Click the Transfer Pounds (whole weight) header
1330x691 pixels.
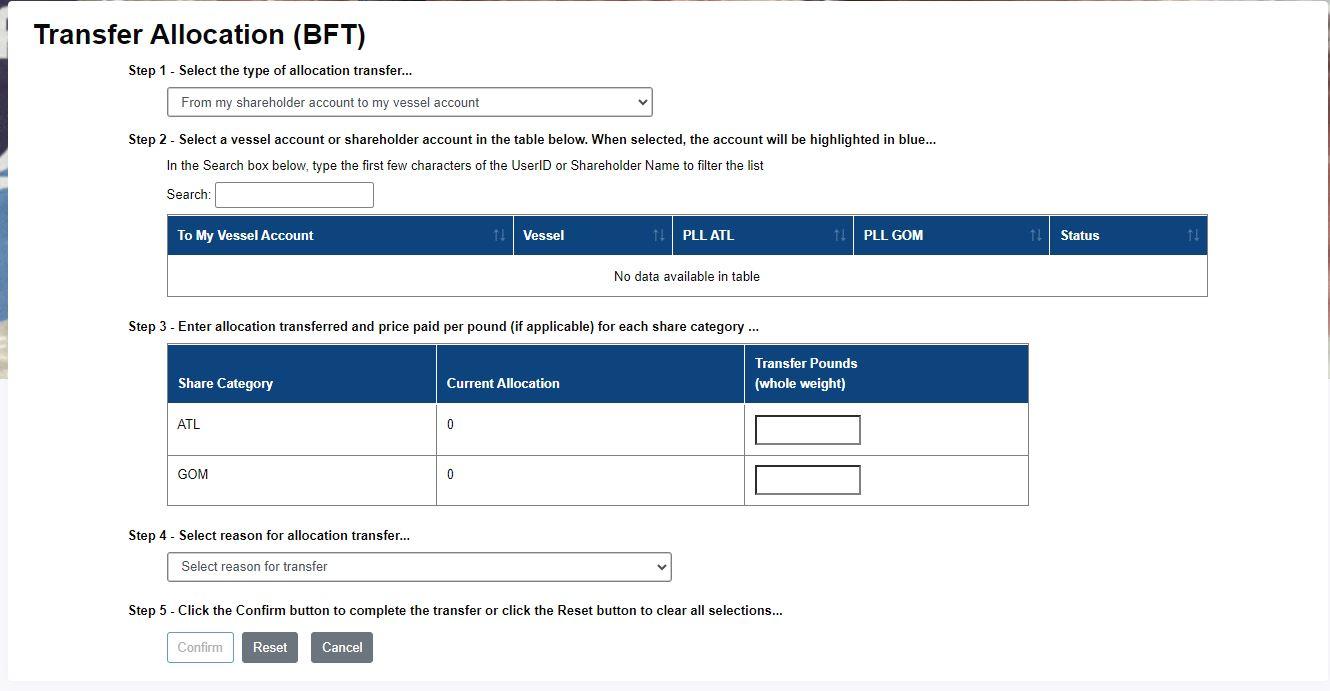pos(806,373)
